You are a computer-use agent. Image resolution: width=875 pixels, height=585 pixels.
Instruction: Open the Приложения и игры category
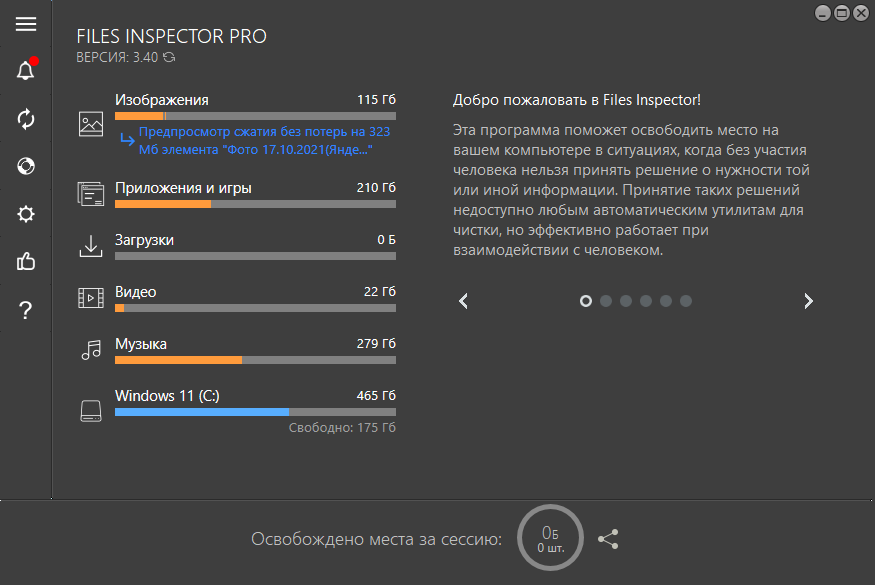click(x=183, y=188)
